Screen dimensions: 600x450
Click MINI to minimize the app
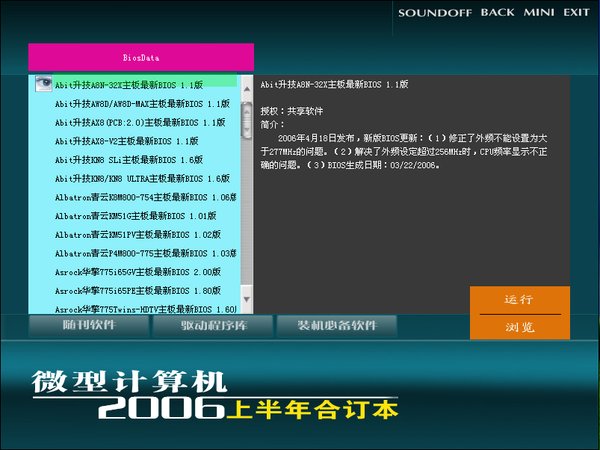[539, 13]
